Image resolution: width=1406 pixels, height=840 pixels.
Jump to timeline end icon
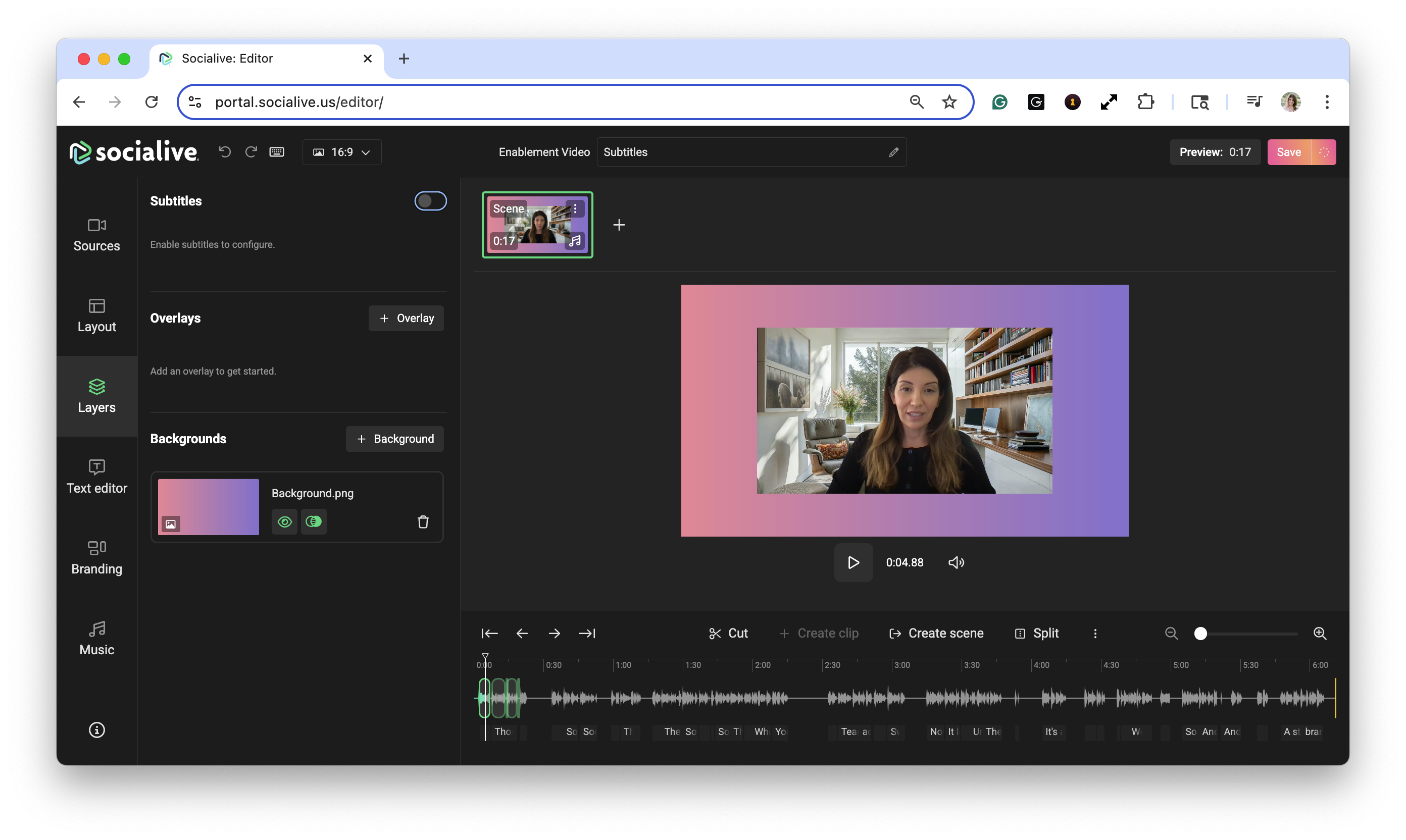(587, 634)
